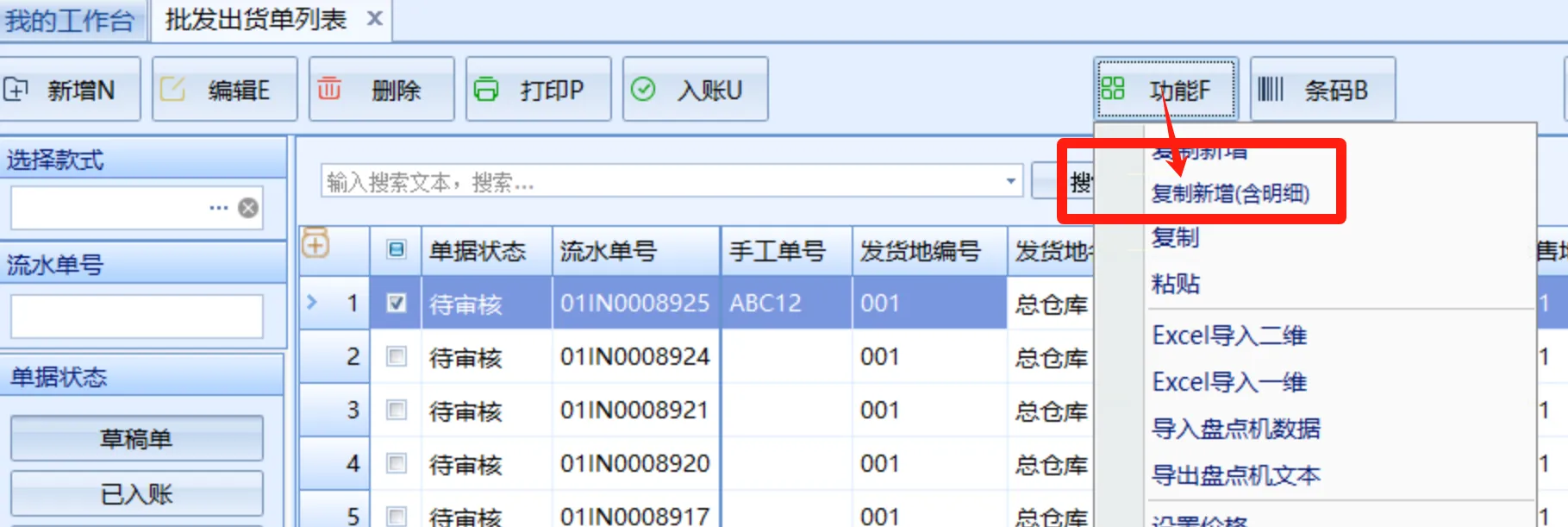Click the add-column icon in grid corner
1568x527 pixels.
(x=315, y=245)
